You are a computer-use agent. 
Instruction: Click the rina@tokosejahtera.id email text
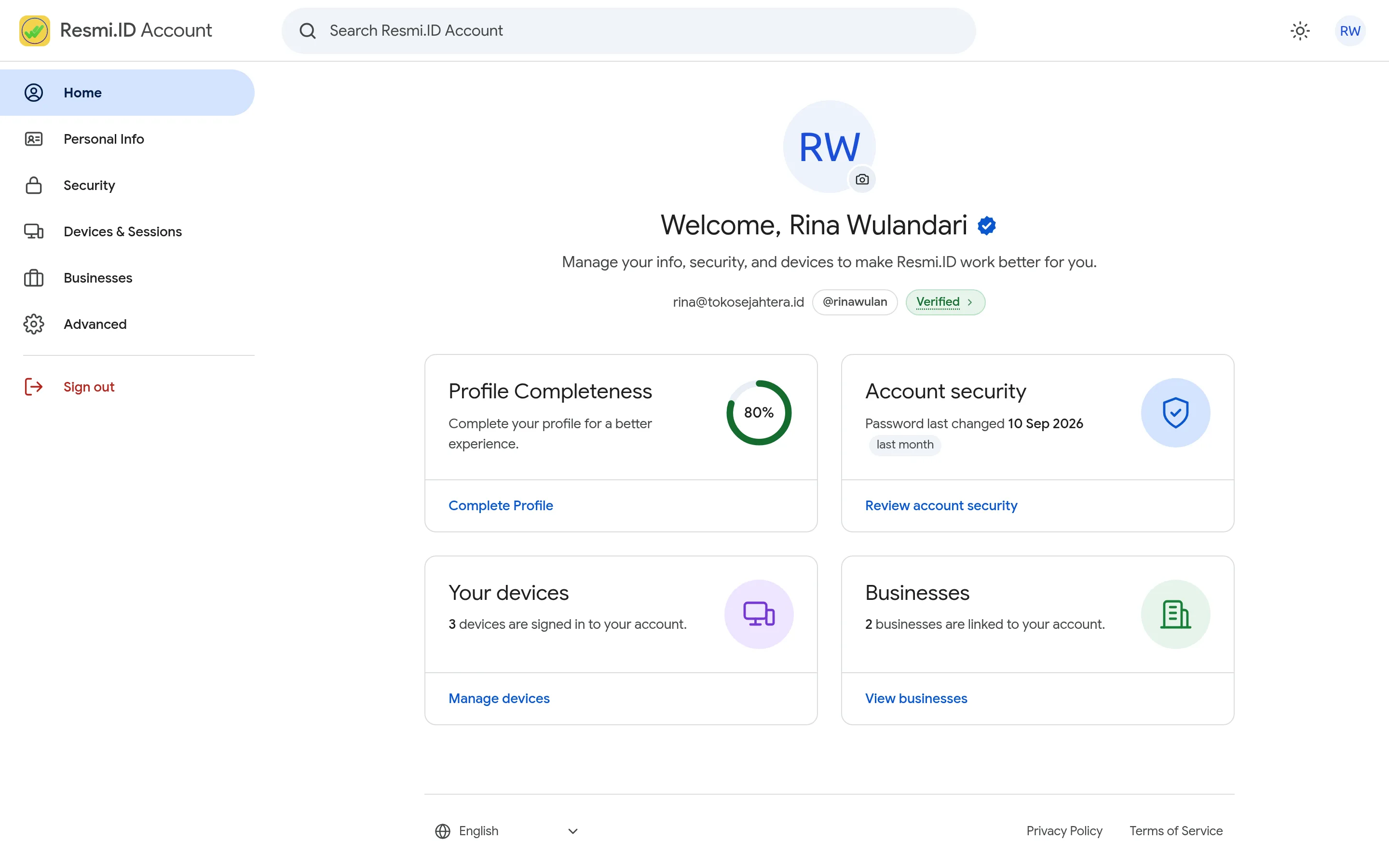point(738,302)
